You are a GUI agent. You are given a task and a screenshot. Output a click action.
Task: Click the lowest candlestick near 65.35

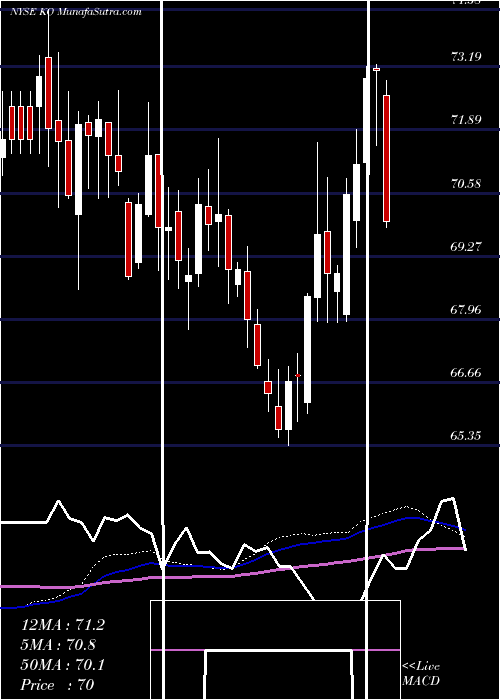(x=288, y=405)
